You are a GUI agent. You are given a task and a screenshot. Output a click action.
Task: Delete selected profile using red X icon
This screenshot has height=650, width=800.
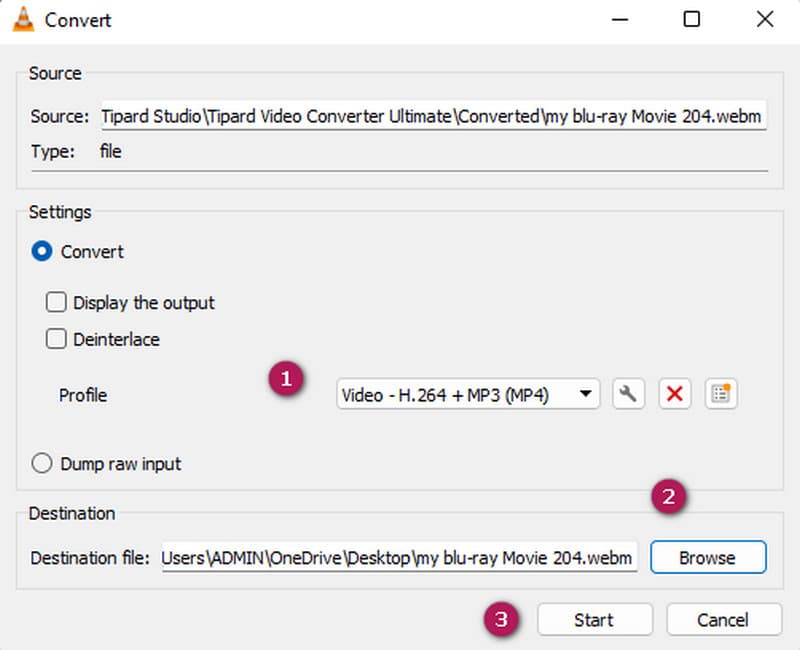[x=674, y=394]
